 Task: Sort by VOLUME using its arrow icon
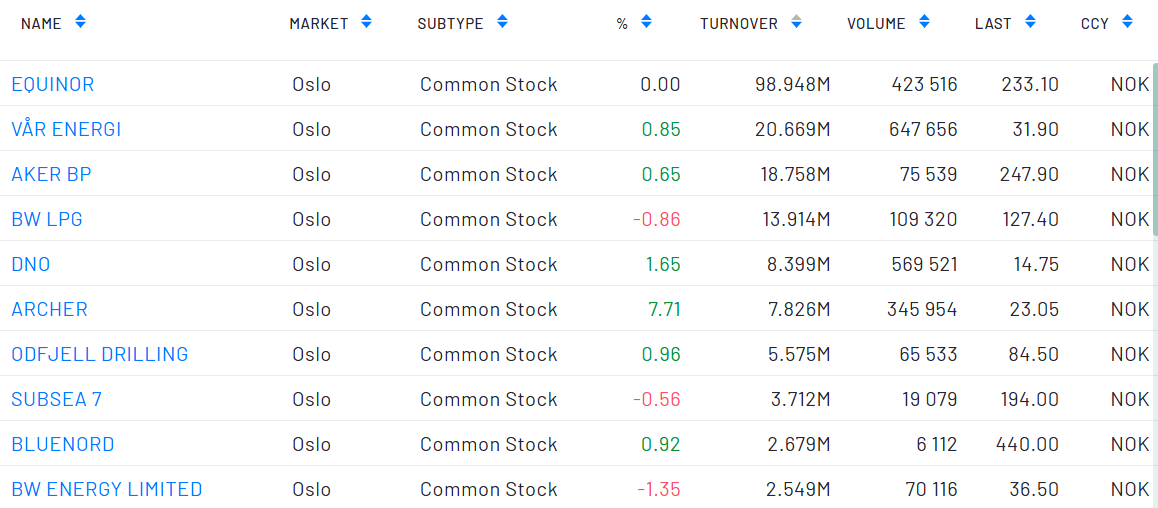point(924,22)
